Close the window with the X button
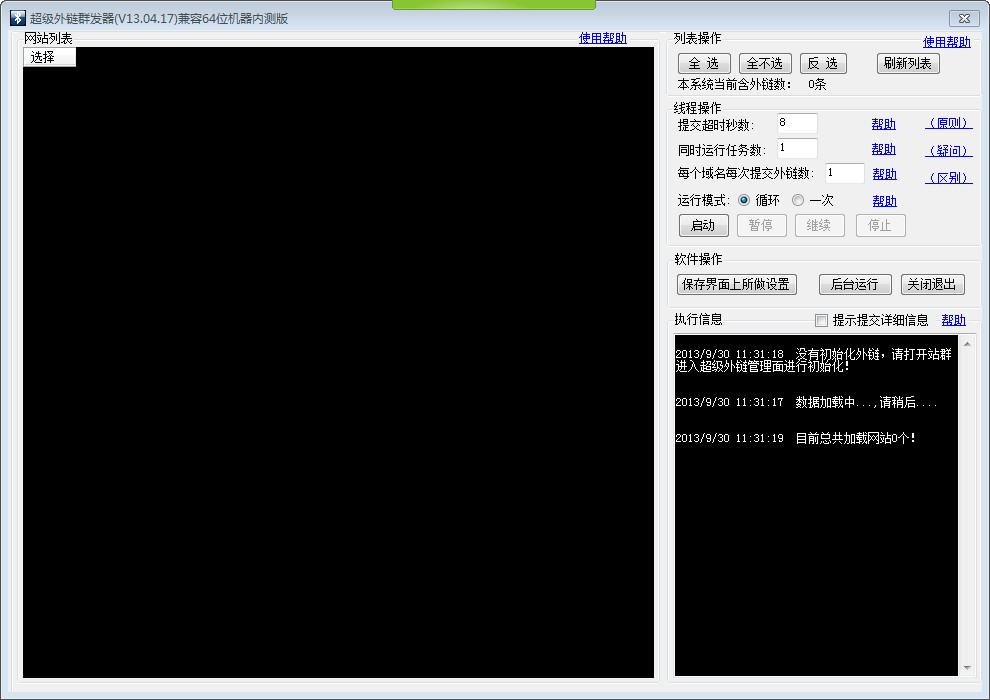Screen dimensions: 990x700 tap(964, 18)
